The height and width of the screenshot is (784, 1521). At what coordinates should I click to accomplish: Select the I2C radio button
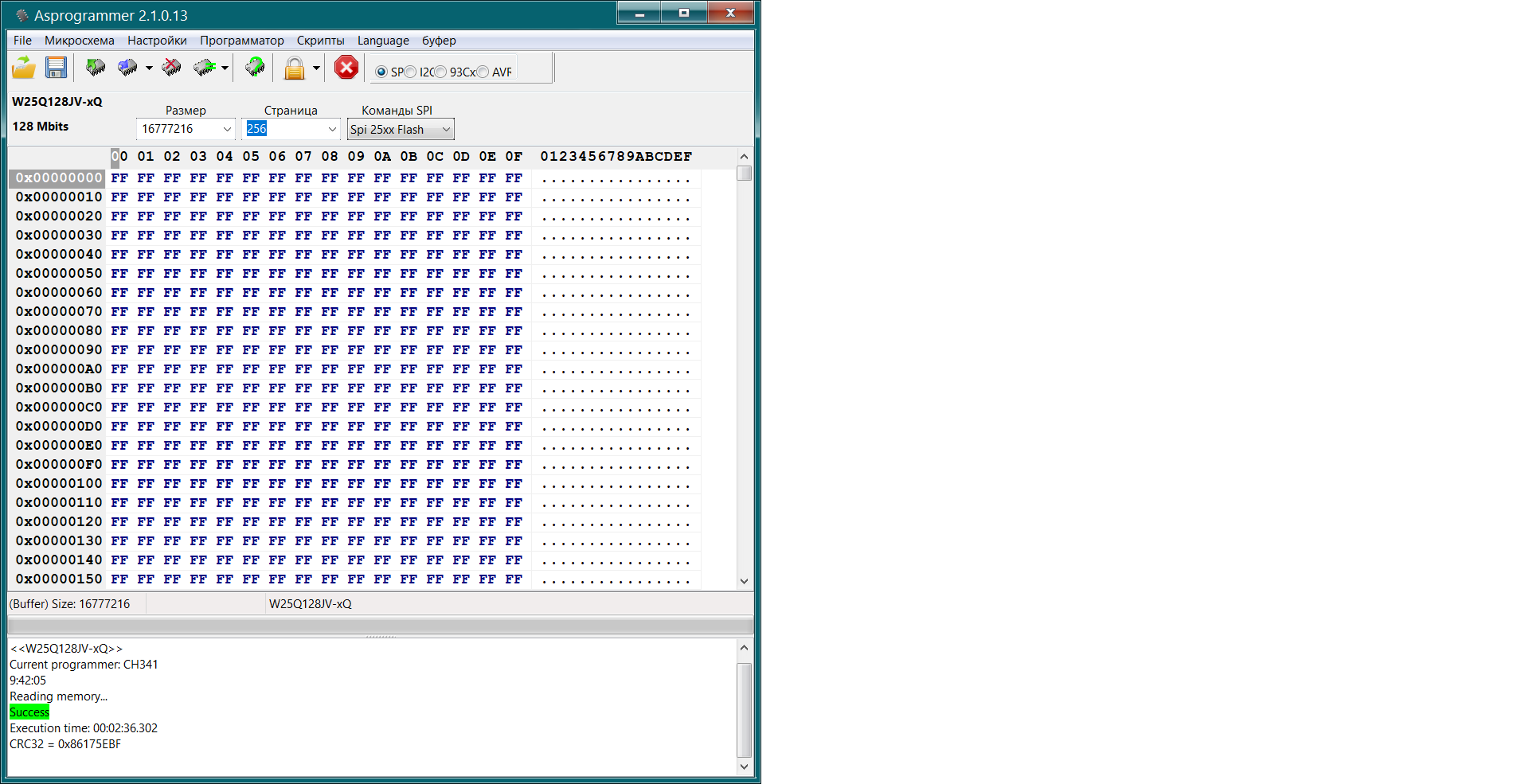(410, 72)
